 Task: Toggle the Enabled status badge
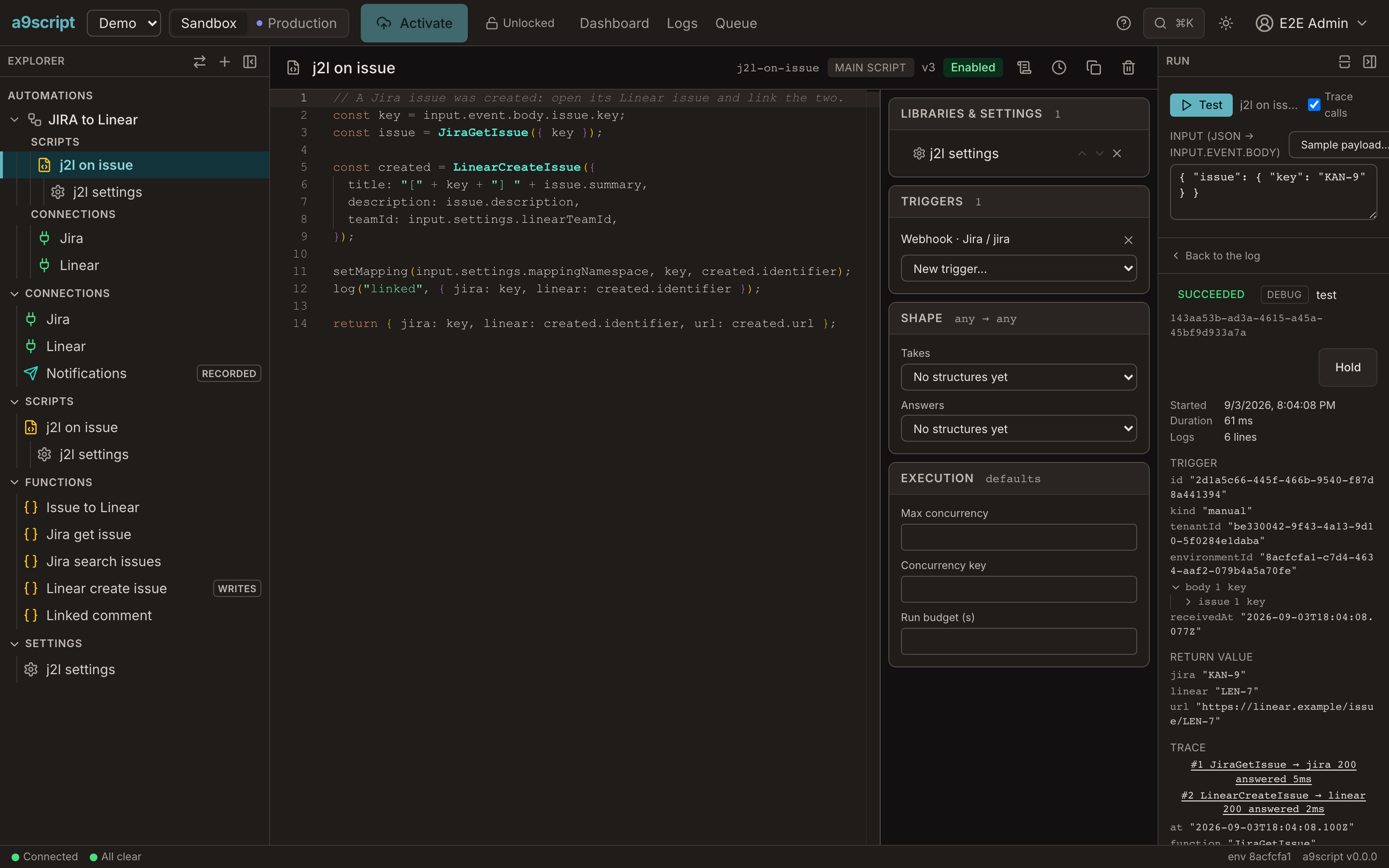pos(973,68)
